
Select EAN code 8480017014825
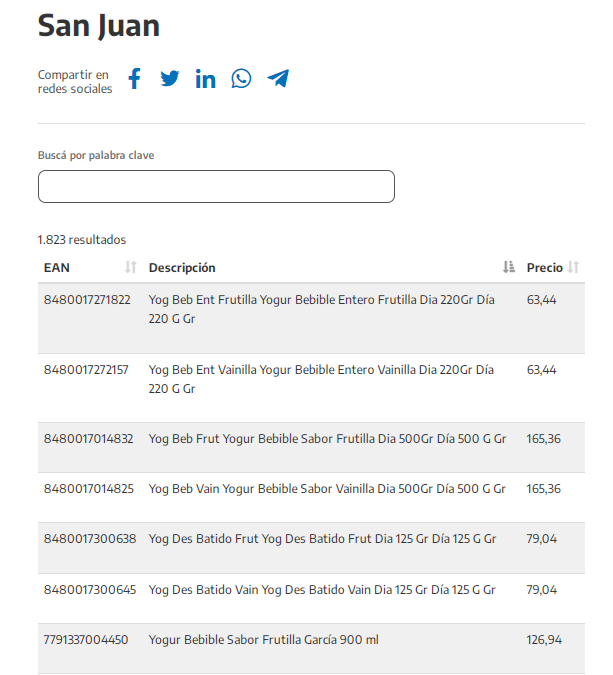[x=88, y=489]
